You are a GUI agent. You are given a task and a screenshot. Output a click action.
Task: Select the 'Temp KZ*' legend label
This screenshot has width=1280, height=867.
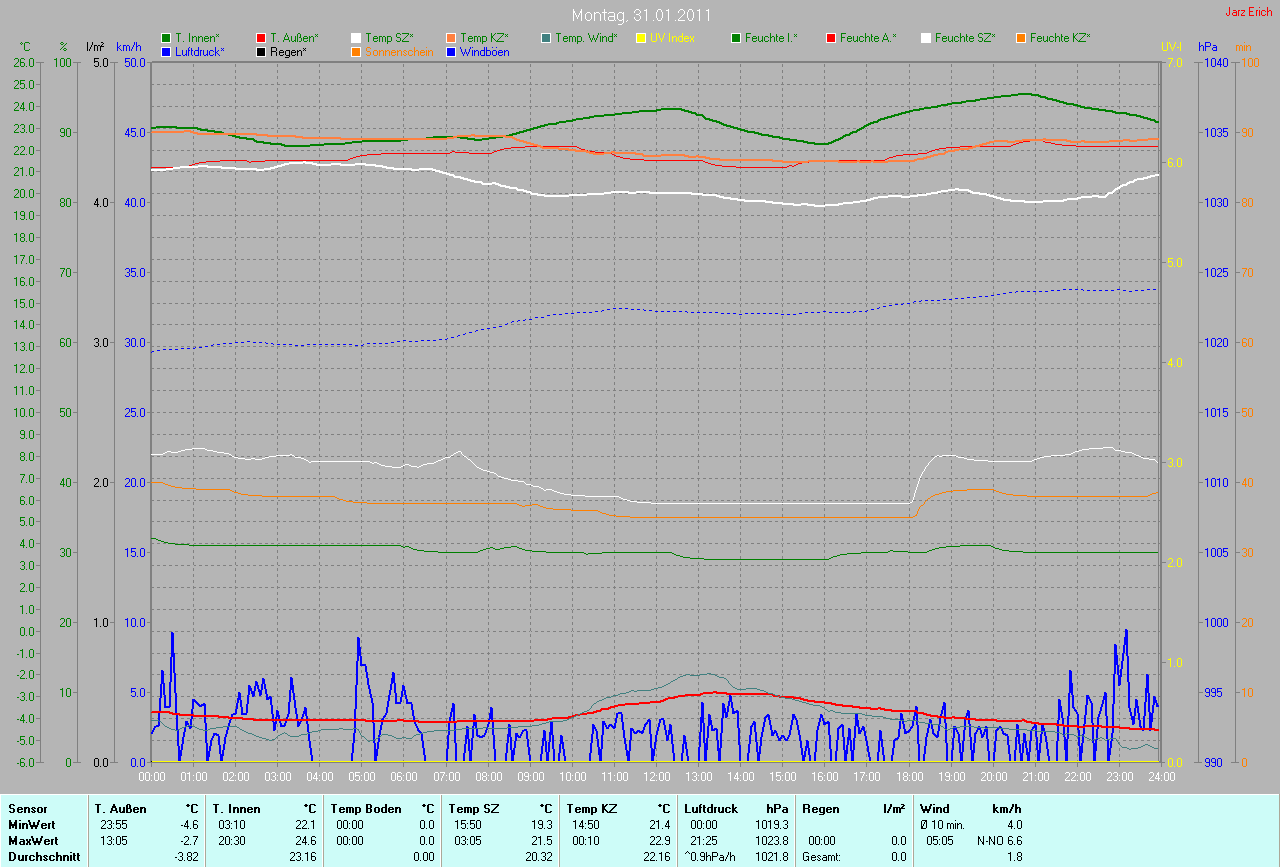point(485,38)
